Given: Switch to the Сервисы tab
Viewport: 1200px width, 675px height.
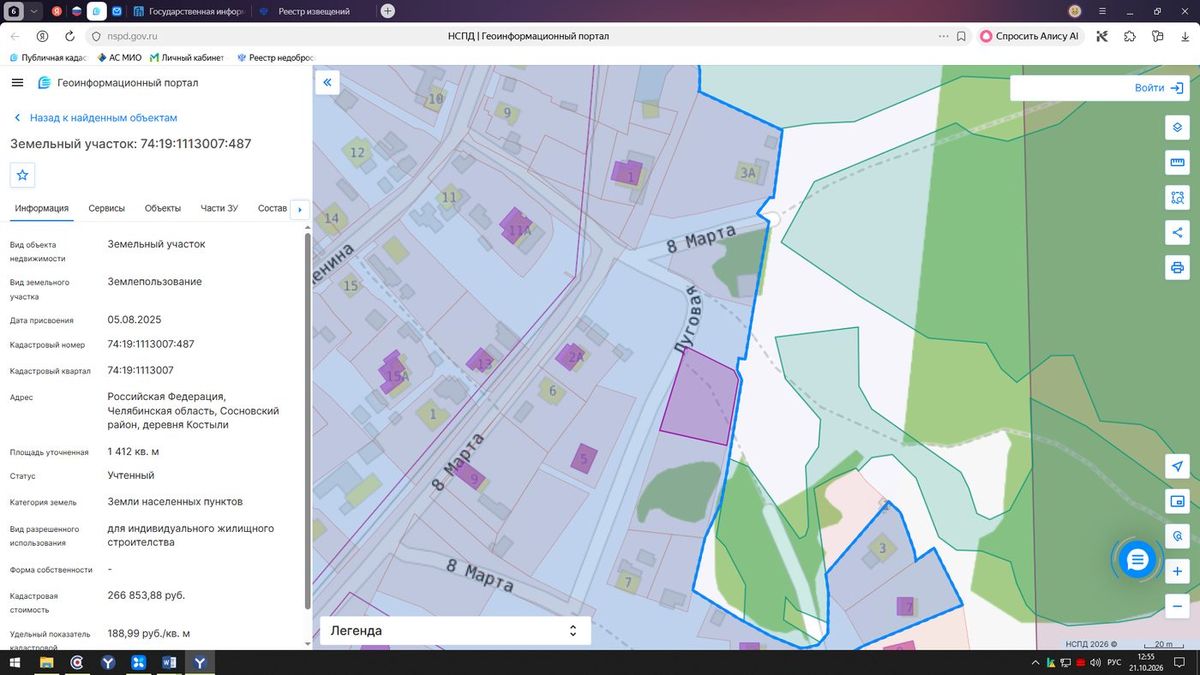Looking at the screenshot, I should pyautogui.click(x=107, y=208).
